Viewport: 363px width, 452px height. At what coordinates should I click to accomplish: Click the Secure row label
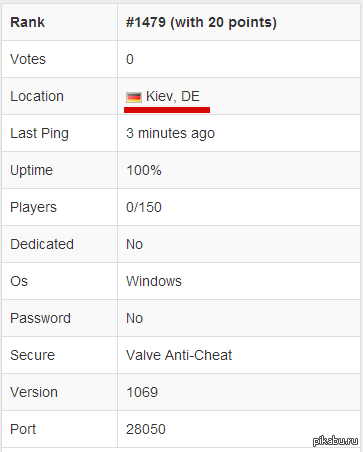coord(32,355)
